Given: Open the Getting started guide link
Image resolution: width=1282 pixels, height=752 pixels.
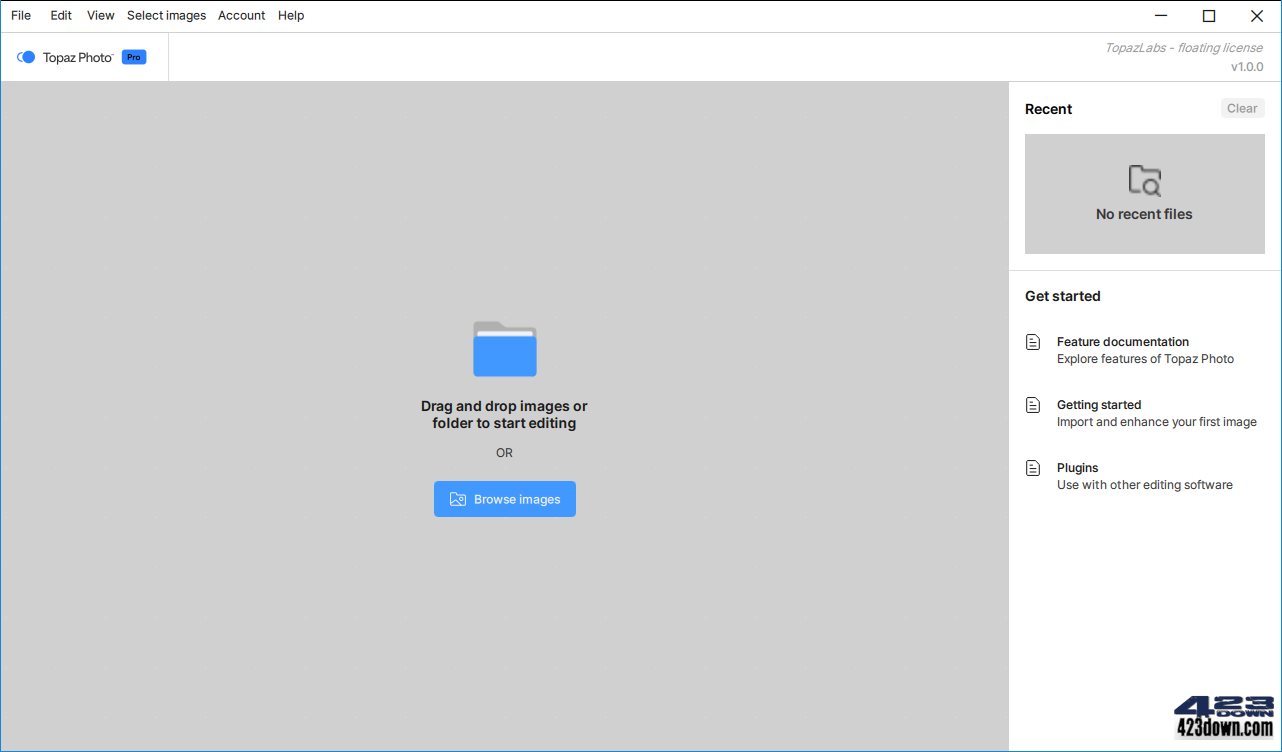Looking at the screenshot, I should tap(1098, 405).
